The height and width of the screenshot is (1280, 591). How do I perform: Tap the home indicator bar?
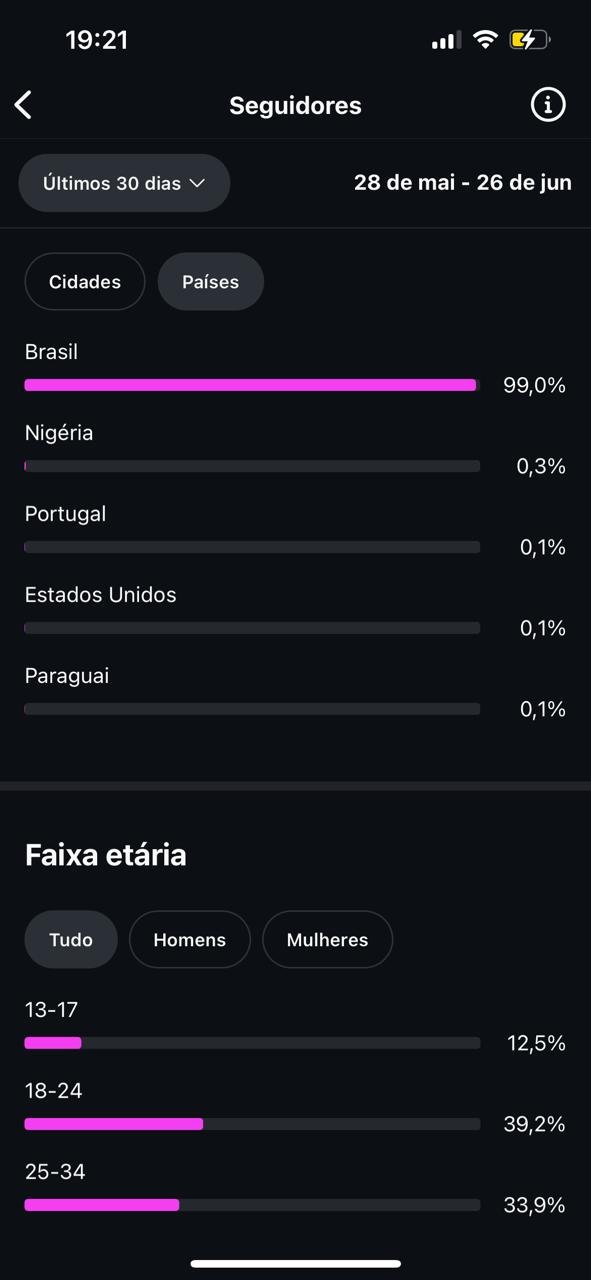(x=296, y=1264)
